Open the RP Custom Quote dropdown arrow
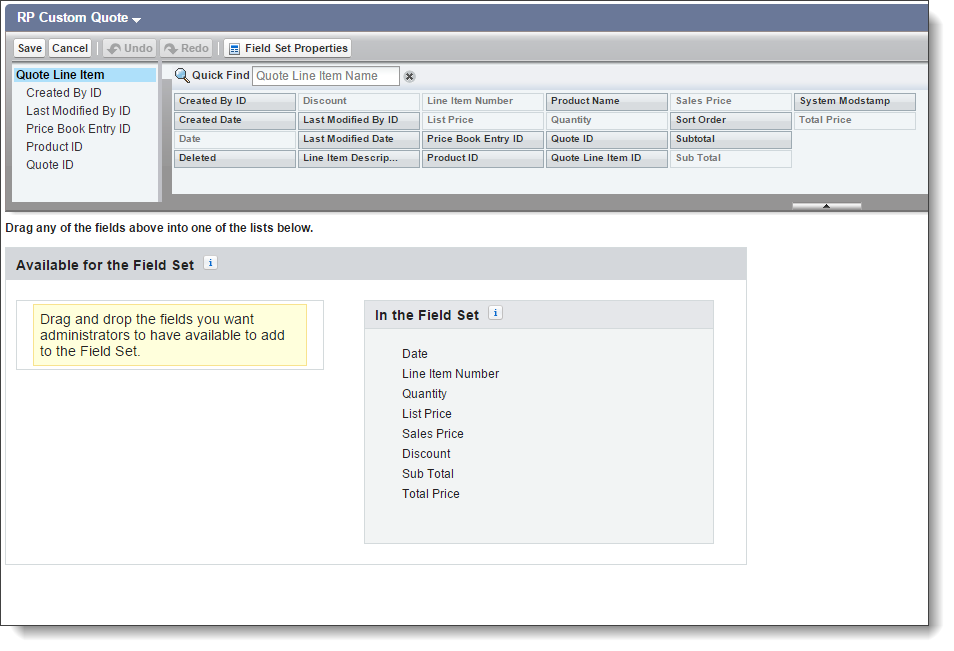The image size is (954, 651). click(136, 19)
